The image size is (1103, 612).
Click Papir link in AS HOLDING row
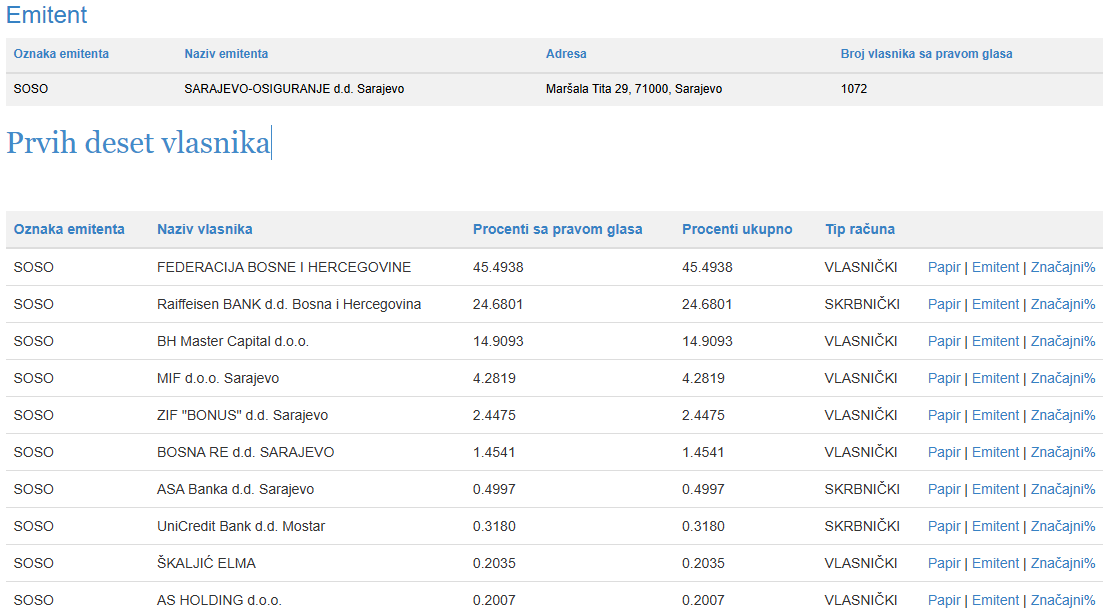pyautogui.click(x=943, y=600)
